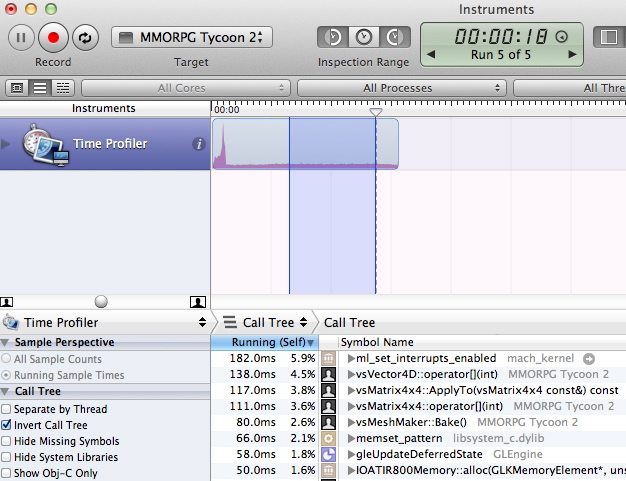Collapse the Call Tree options section
The image size is (626, 481).
click(x=5, y=391)
